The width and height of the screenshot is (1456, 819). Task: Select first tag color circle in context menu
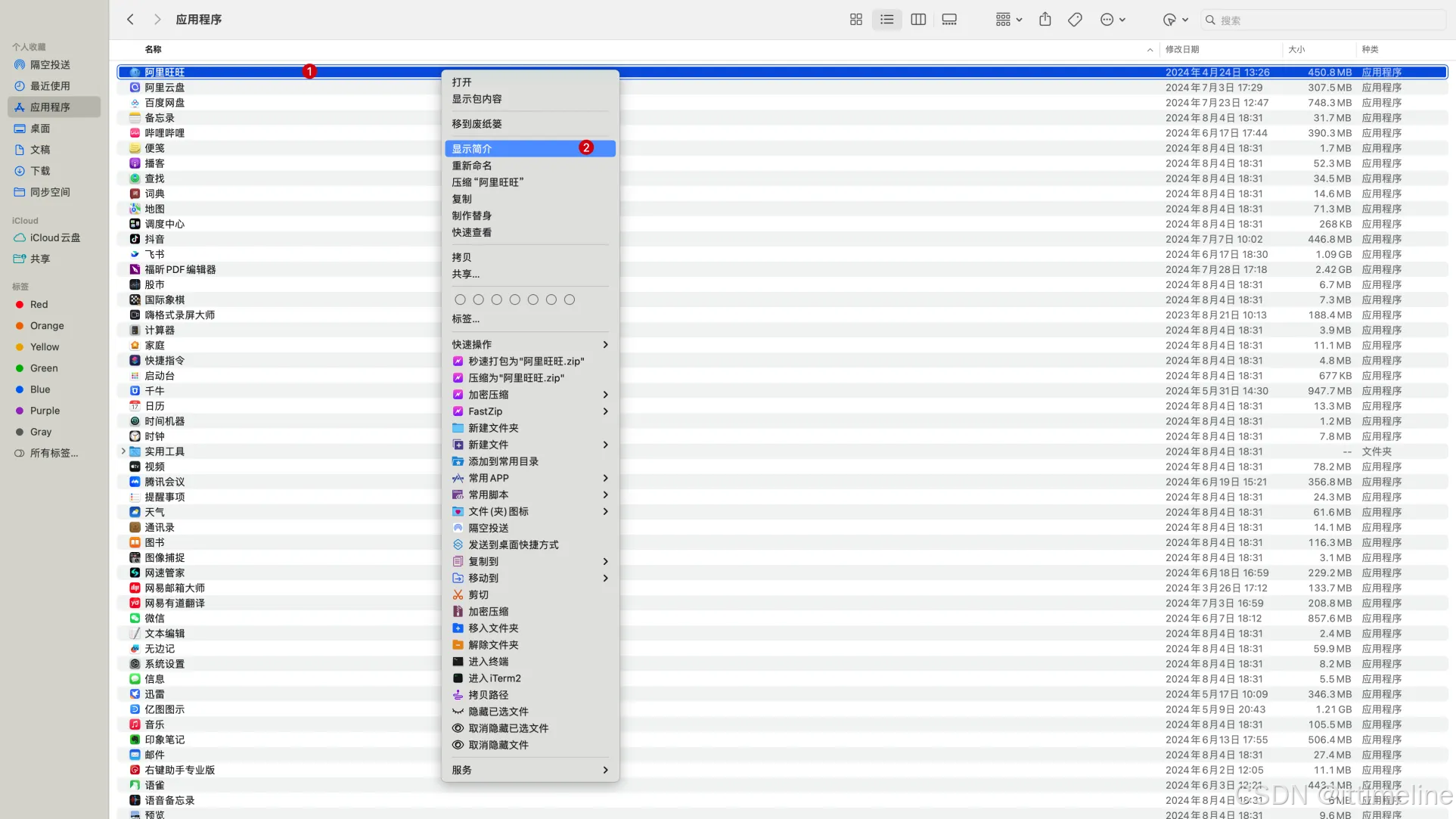click(460, 300)
